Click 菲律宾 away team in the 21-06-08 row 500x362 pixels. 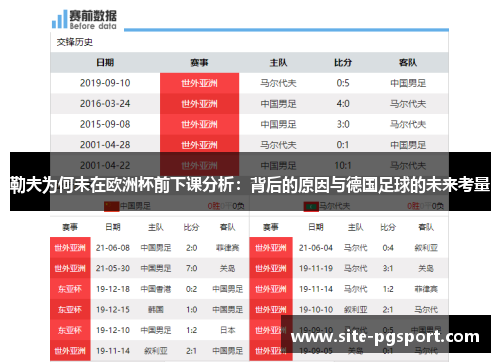[x=228, y=248]
